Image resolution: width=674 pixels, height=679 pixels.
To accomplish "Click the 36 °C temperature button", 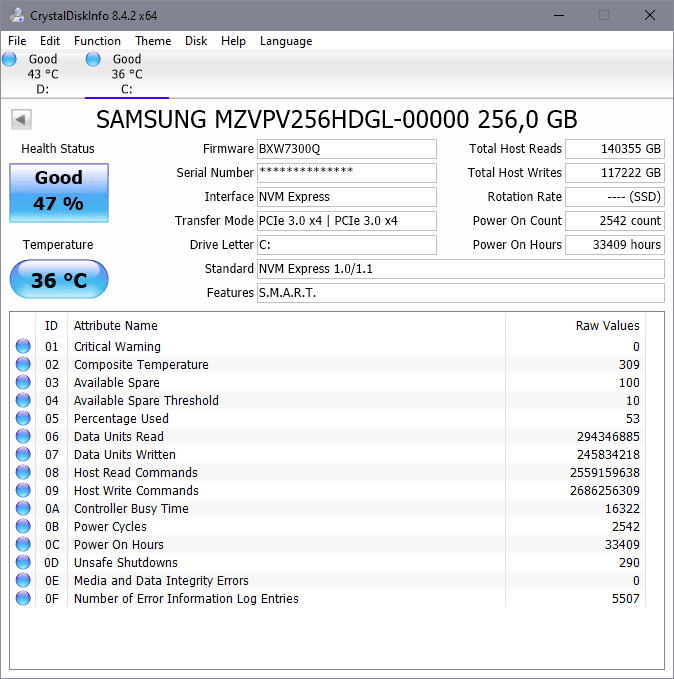I will click(59, 279).
